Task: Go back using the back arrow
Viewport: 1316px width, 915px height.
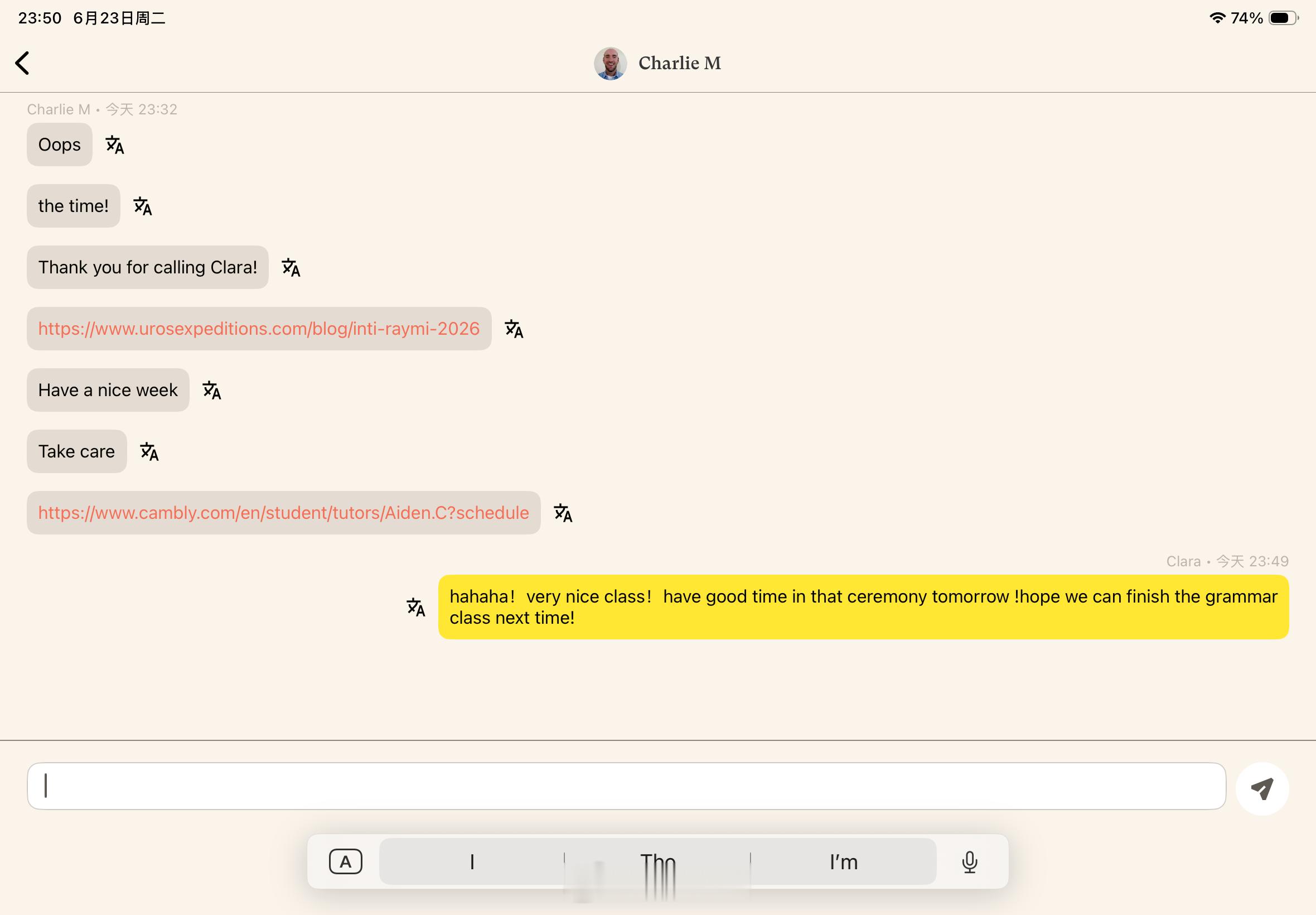Action: click(x=22, y=63)
